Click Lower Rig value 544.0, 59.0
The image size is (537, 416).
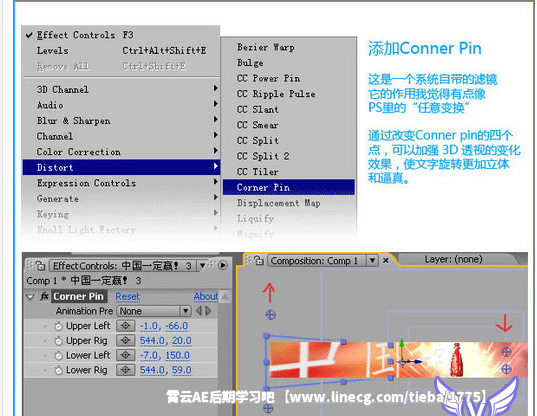tap(165, 370)
